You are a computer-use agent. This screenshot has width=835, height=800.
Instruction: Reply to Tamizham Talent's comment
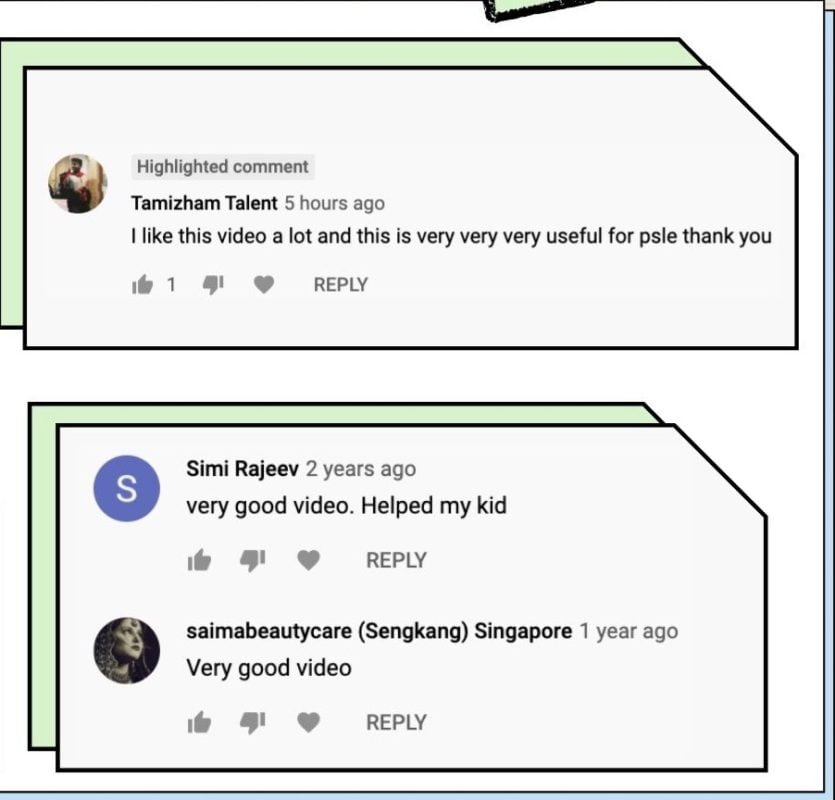[341, 284]
